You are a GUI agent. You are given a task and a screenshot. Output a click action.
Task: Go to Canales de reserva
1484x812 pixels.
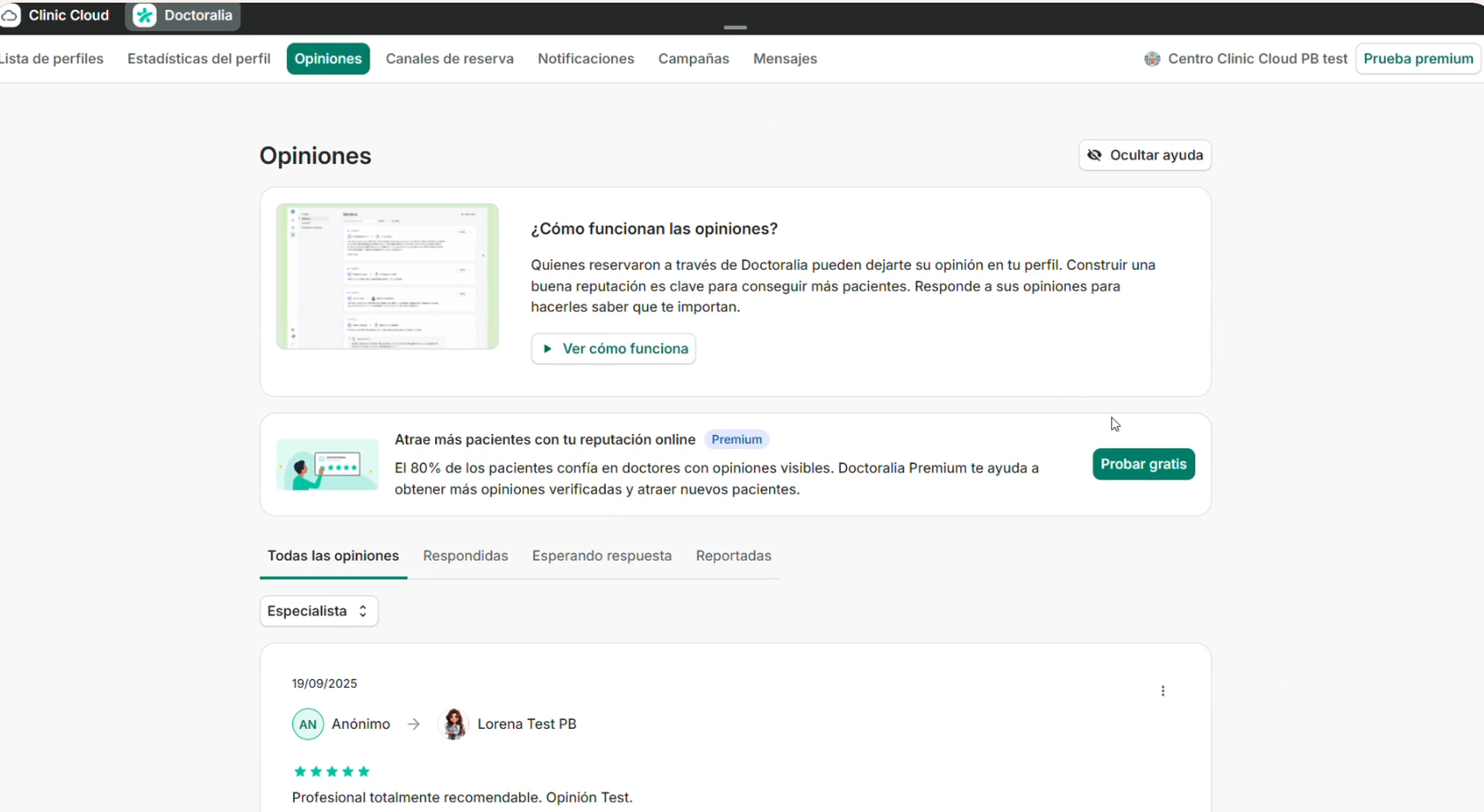pos(449,59)
